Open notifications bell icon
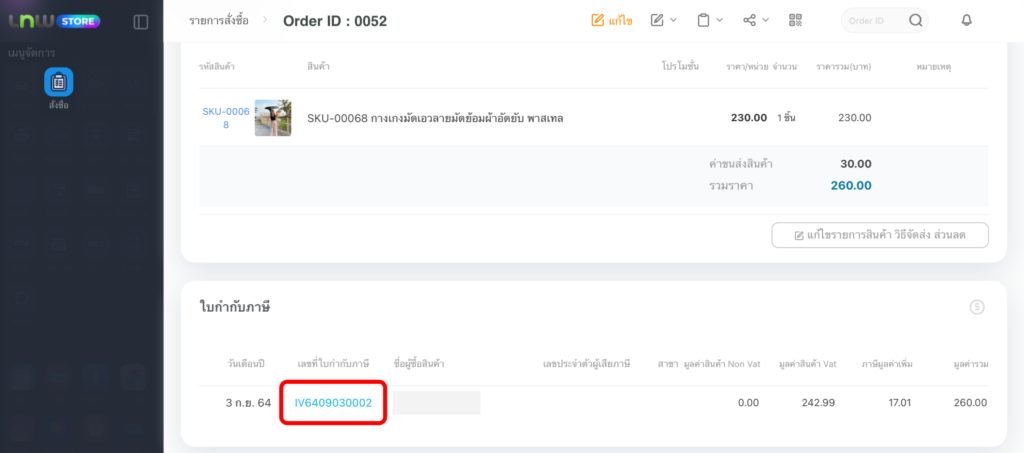 point(967,21)
